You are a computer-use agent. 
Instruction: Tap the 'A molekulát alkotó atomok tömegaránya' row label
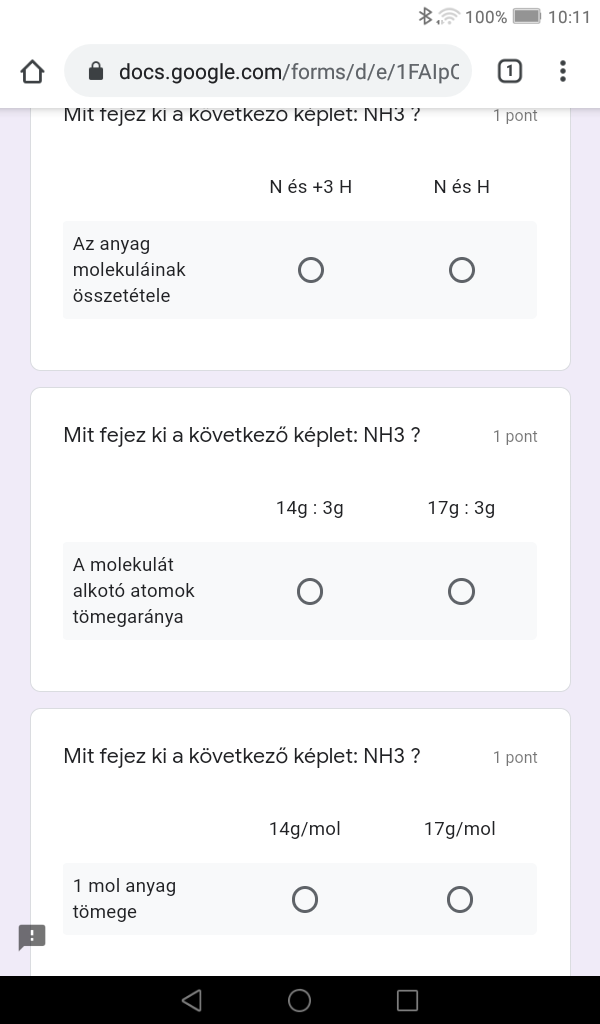point(134,591)
